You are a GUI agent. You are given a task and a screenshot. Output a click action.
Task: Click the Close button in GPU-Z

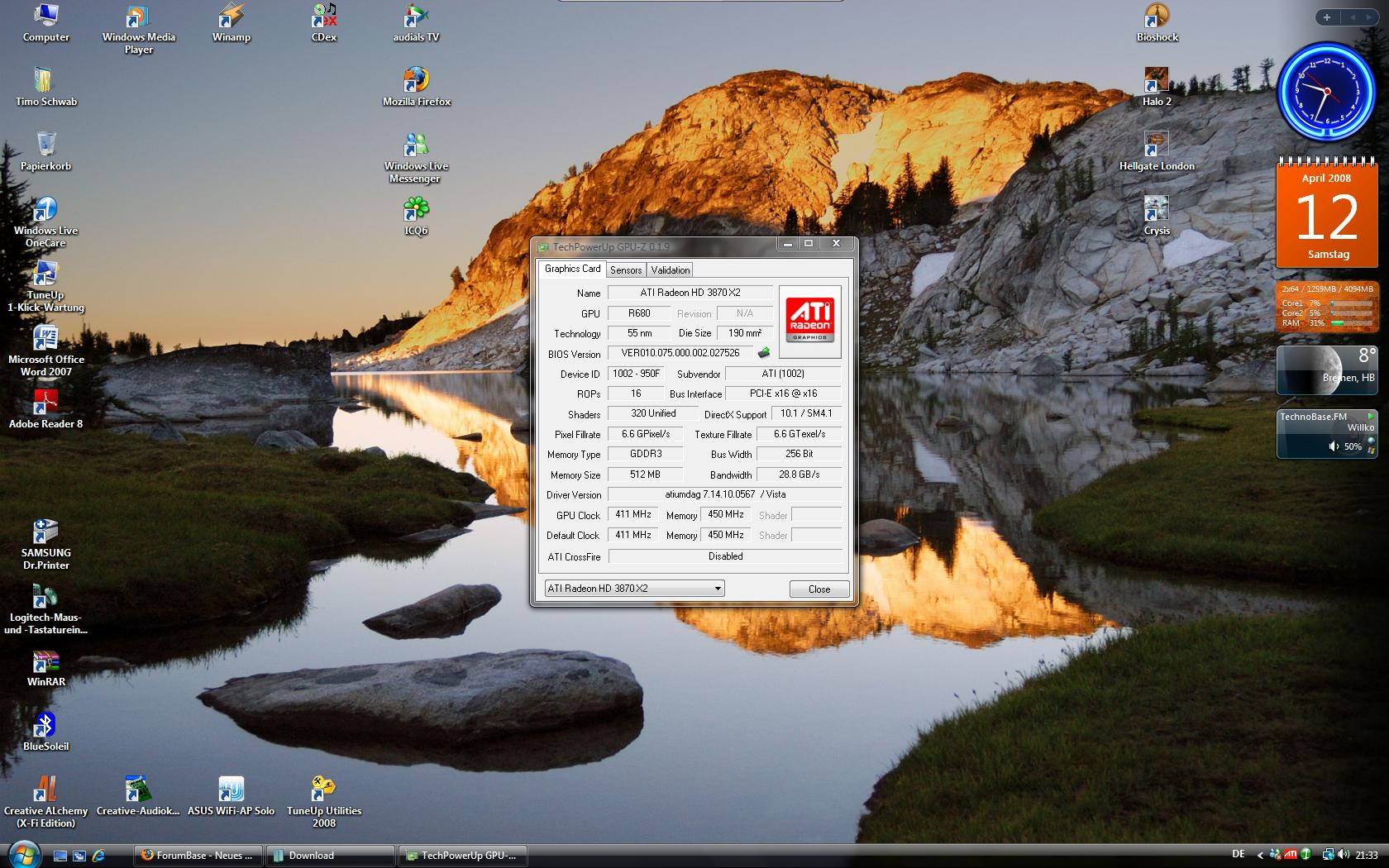click(x=819, y=589)
